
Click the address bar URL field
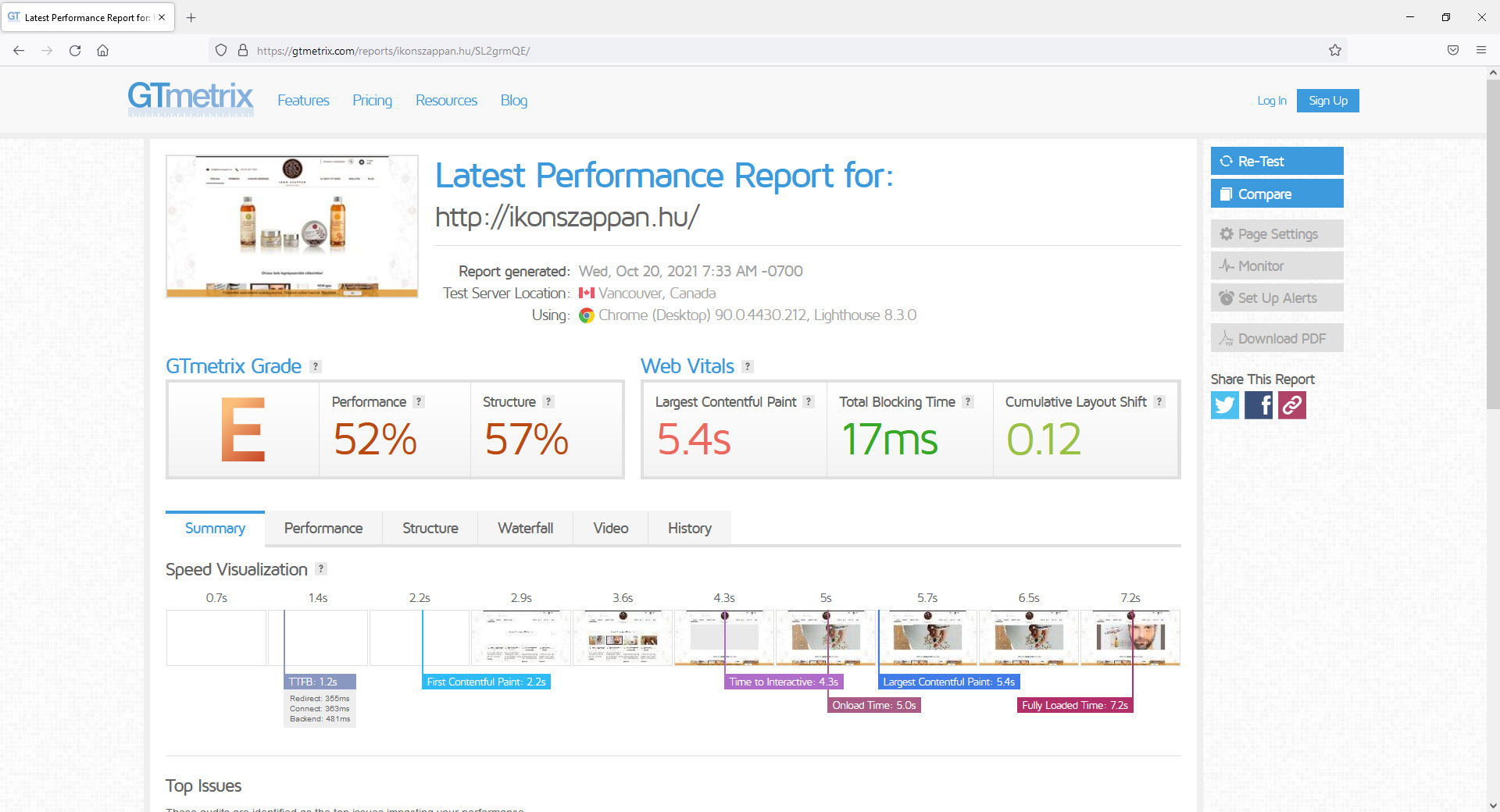(x=703, y=51)
